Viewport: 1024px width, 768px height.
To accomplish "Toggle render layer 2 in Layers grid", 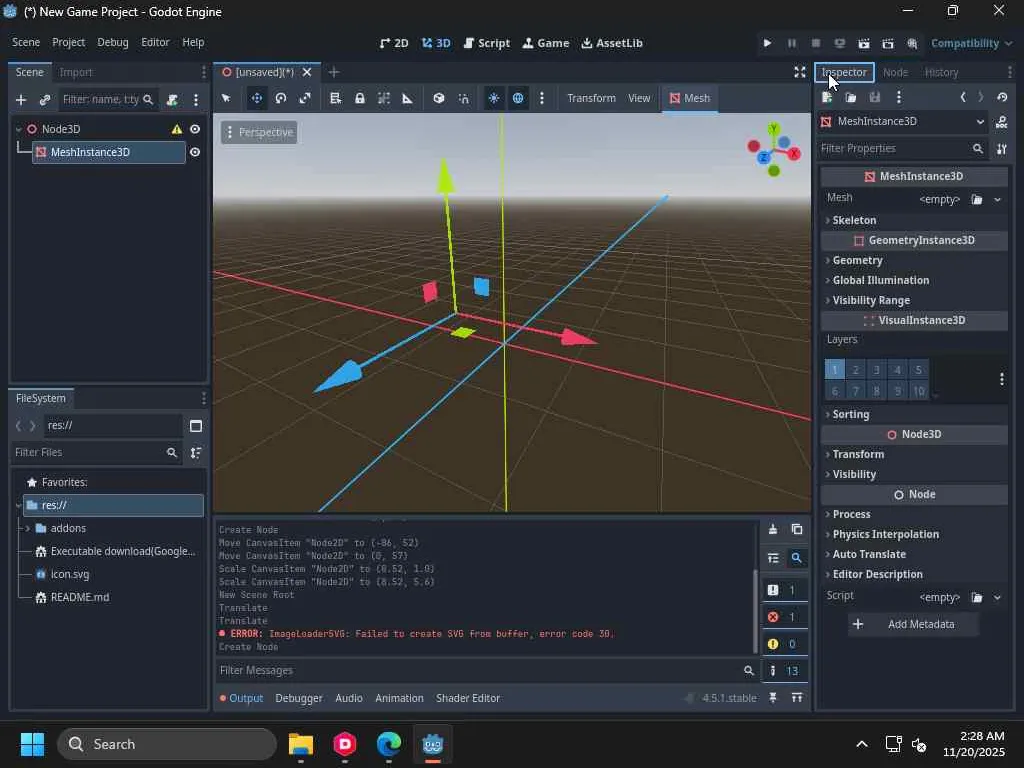I will coord(855,370).
